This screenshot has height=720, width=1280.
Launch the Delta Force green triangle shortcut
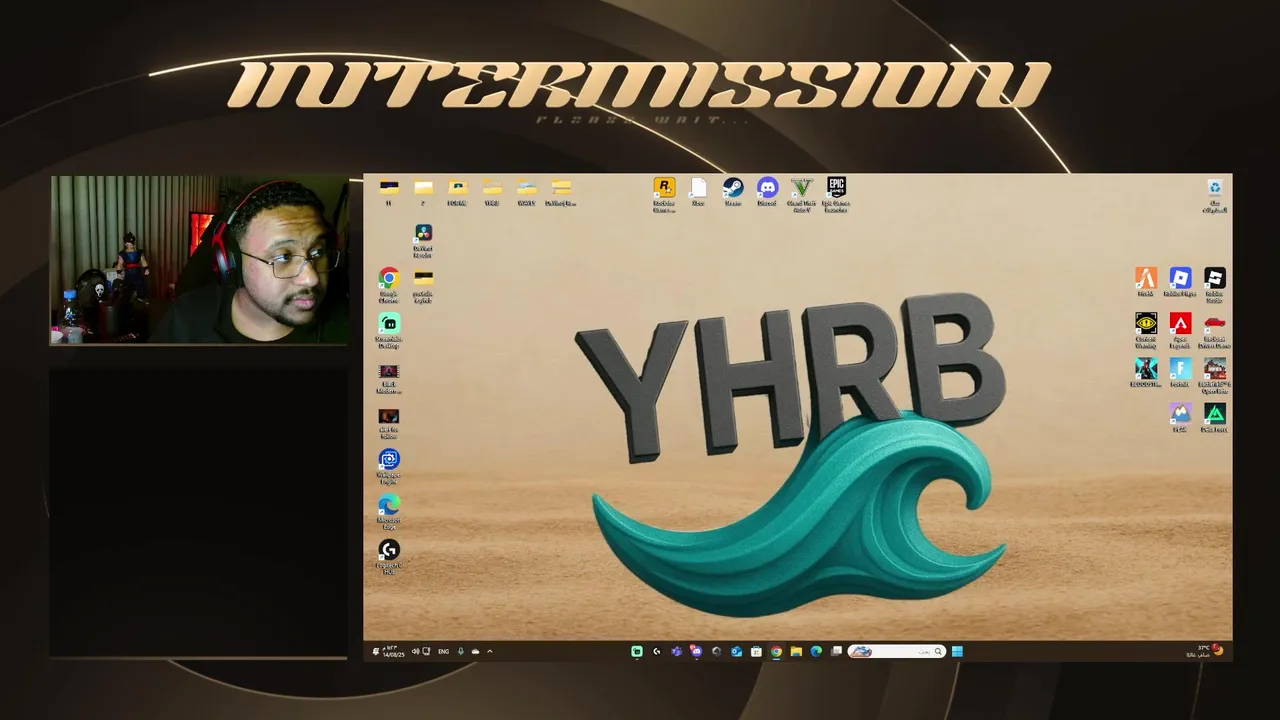click(x=1214, y=418)
